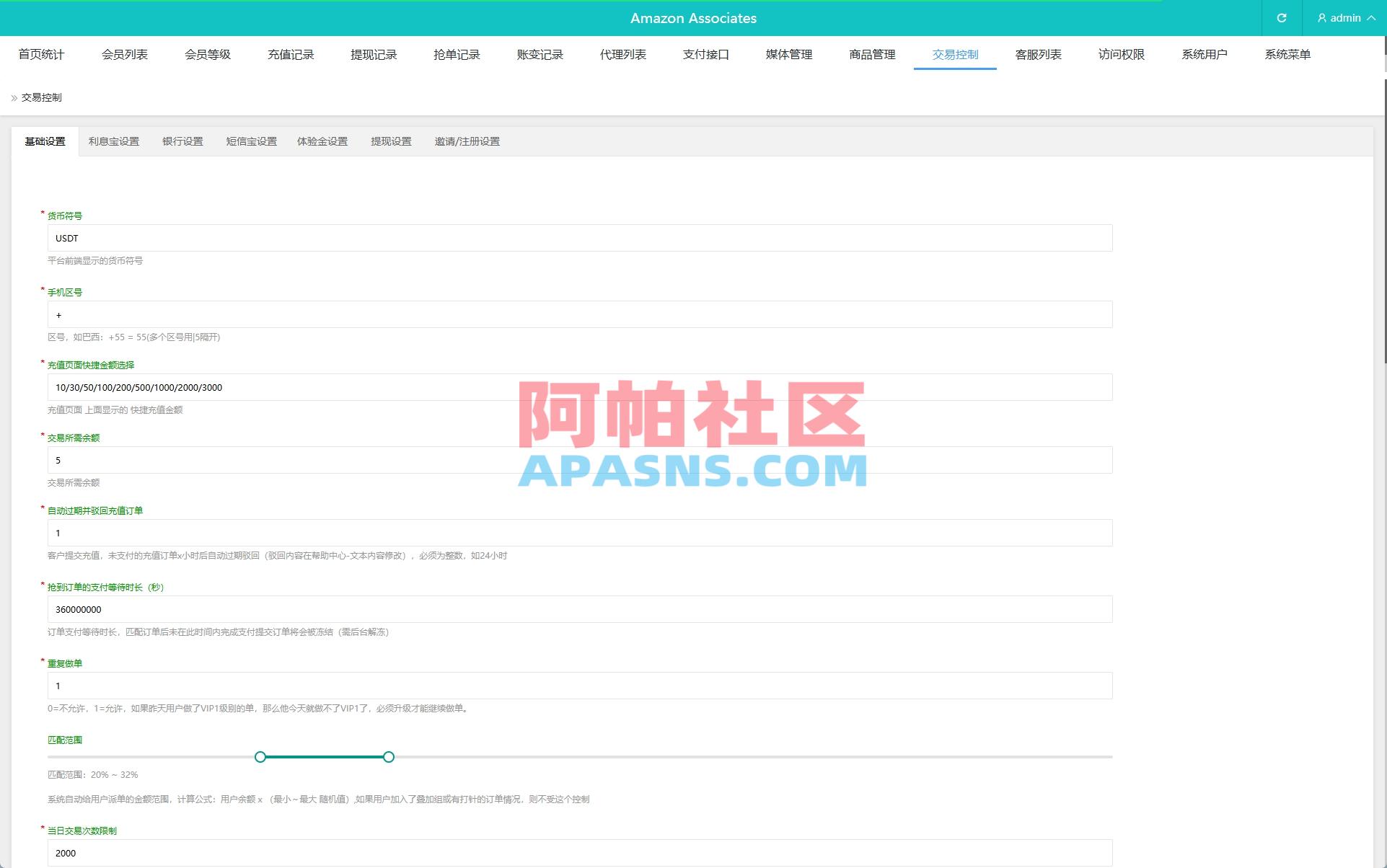Screen dimensions: 1387x868
Task: Open the 邀请/注册设置 tab
Action: tap(467, 141)
